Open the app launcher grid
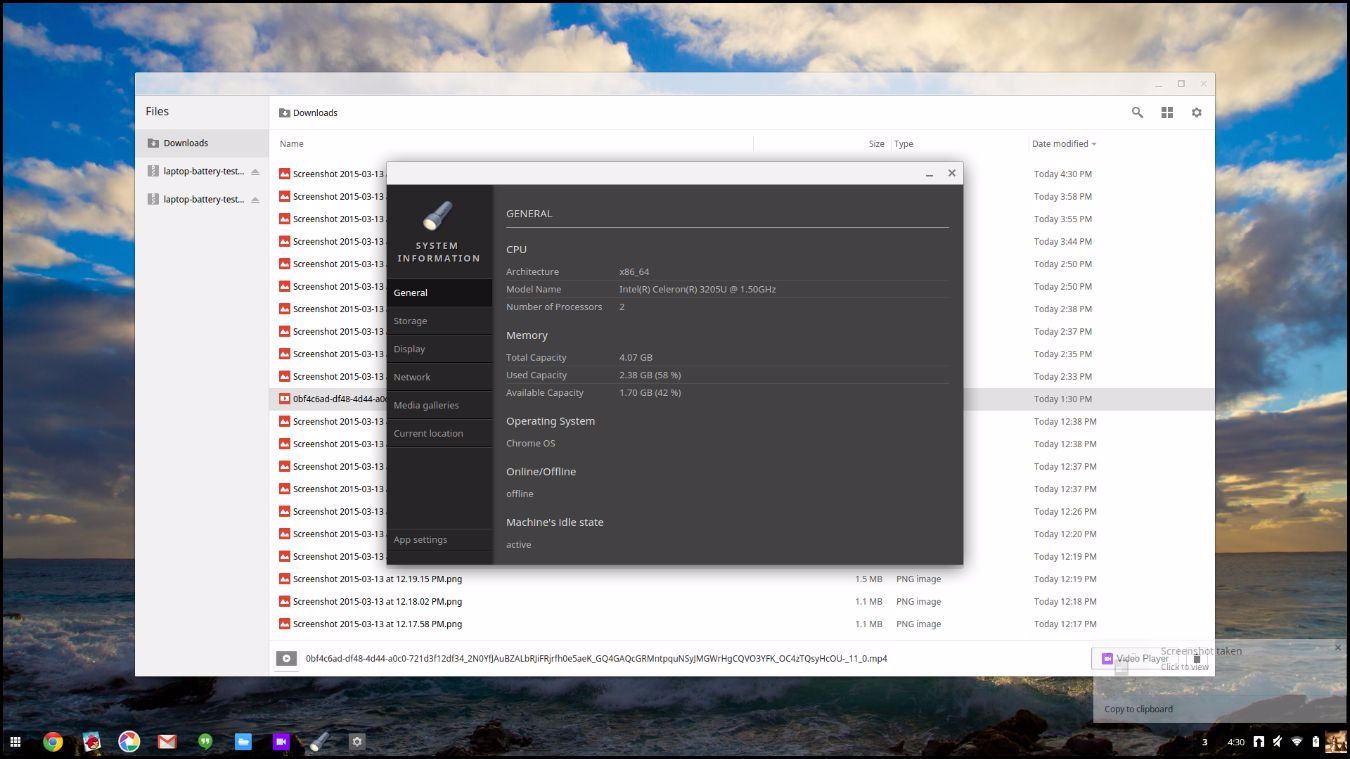Image resolution: width=1350 pixels, height=759 pixels. (x=15, y=742)
